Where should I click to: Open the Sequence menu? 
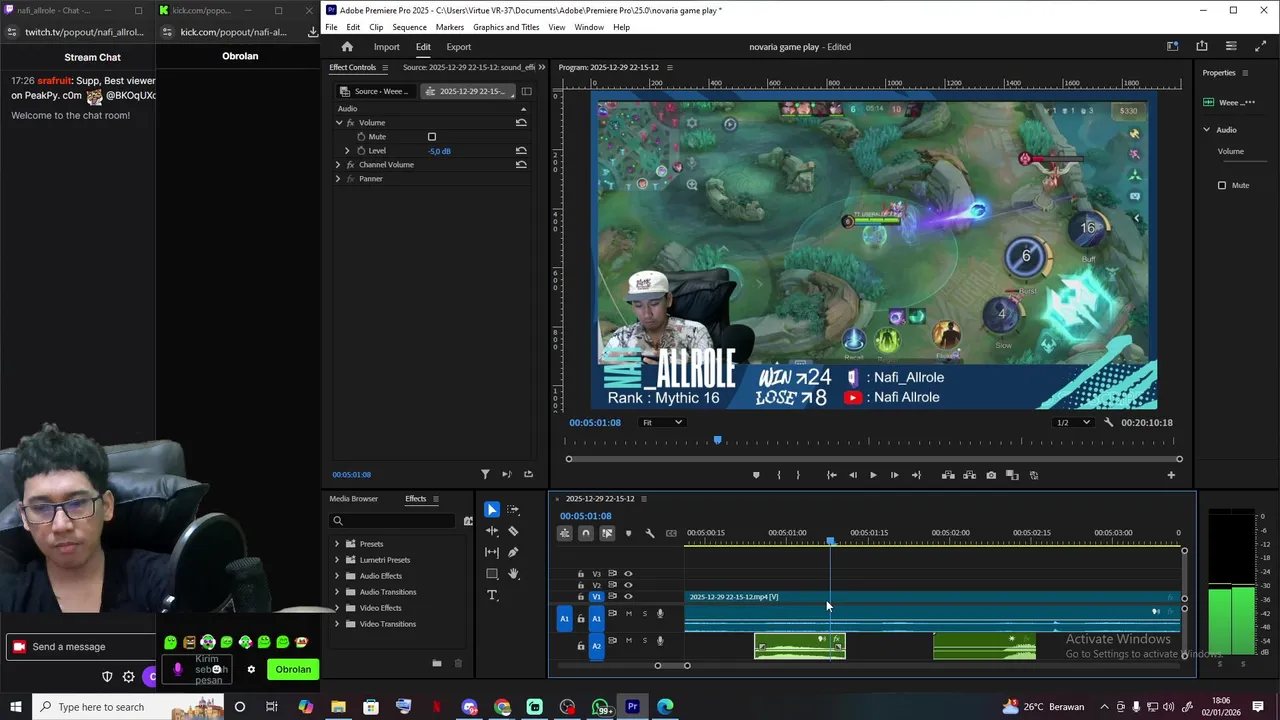[x=409, y=27]
